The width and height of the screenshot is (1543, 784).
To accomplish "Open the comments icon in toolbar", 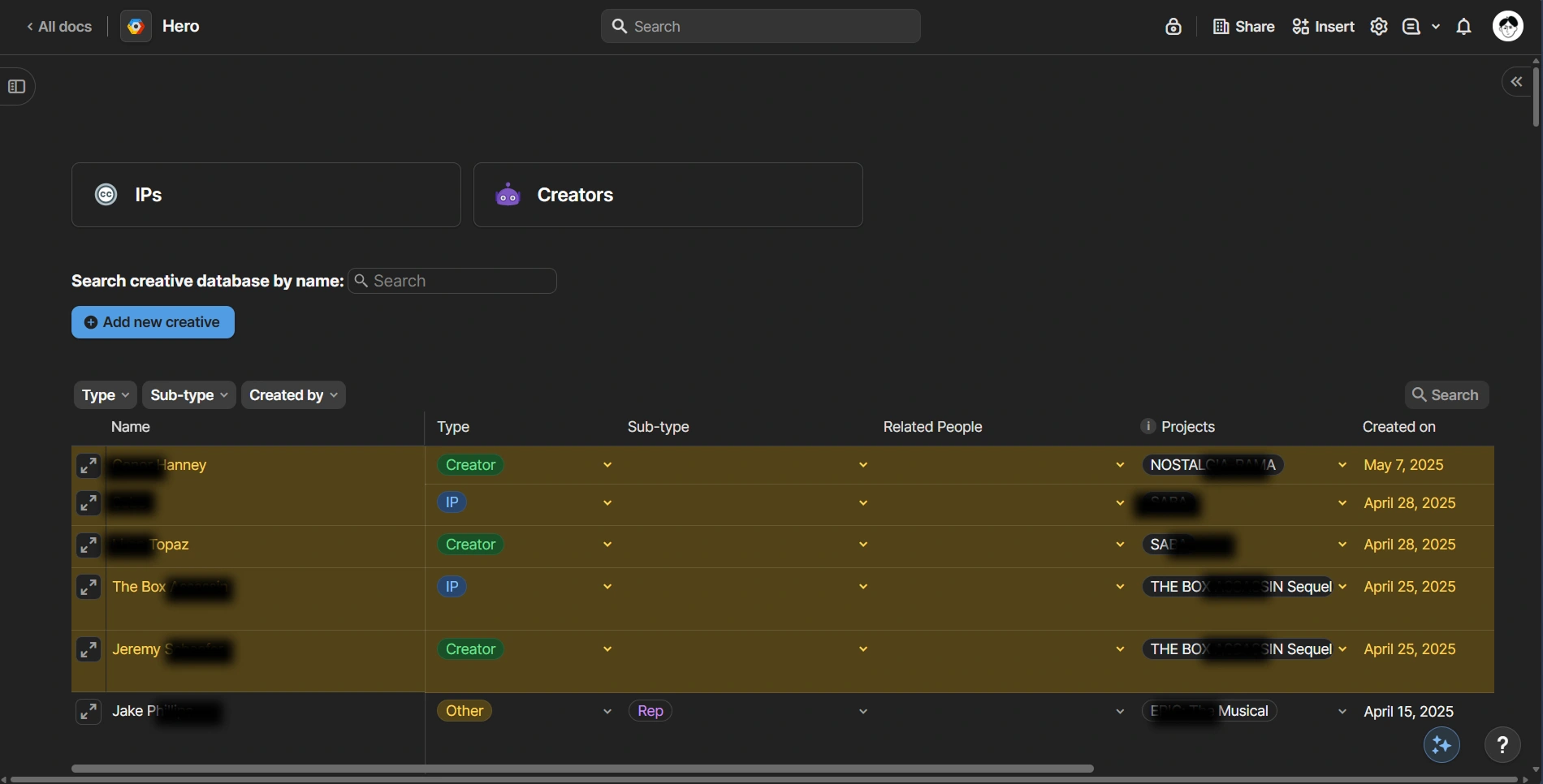I will coord(1412,27).
